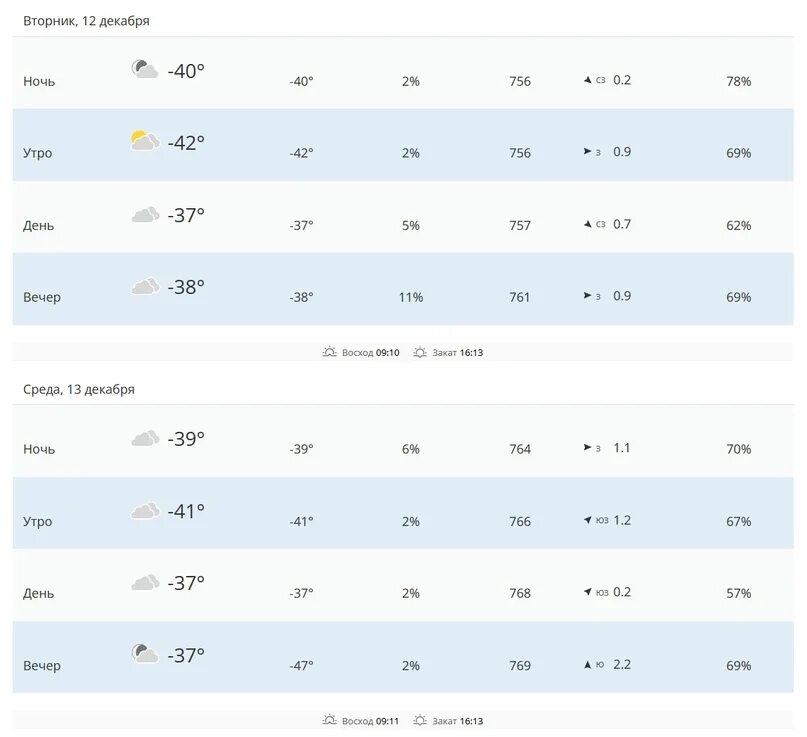Image resolution: width=807 pixels, height=737 pixels.
Task: Click the 11% precipitation probability value
Action: 411,297
